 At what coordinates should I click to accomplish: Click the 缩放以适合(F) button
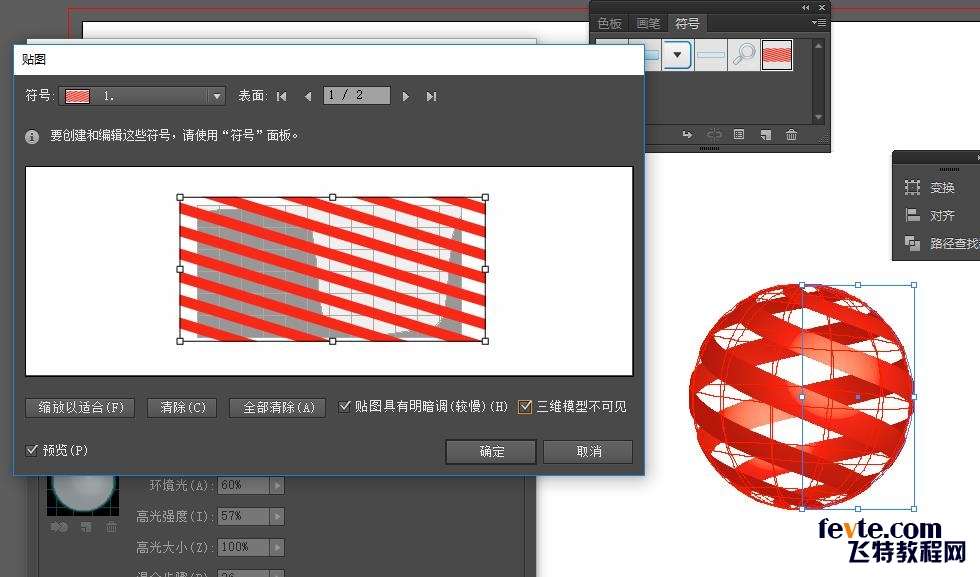(x=81, y=408)
